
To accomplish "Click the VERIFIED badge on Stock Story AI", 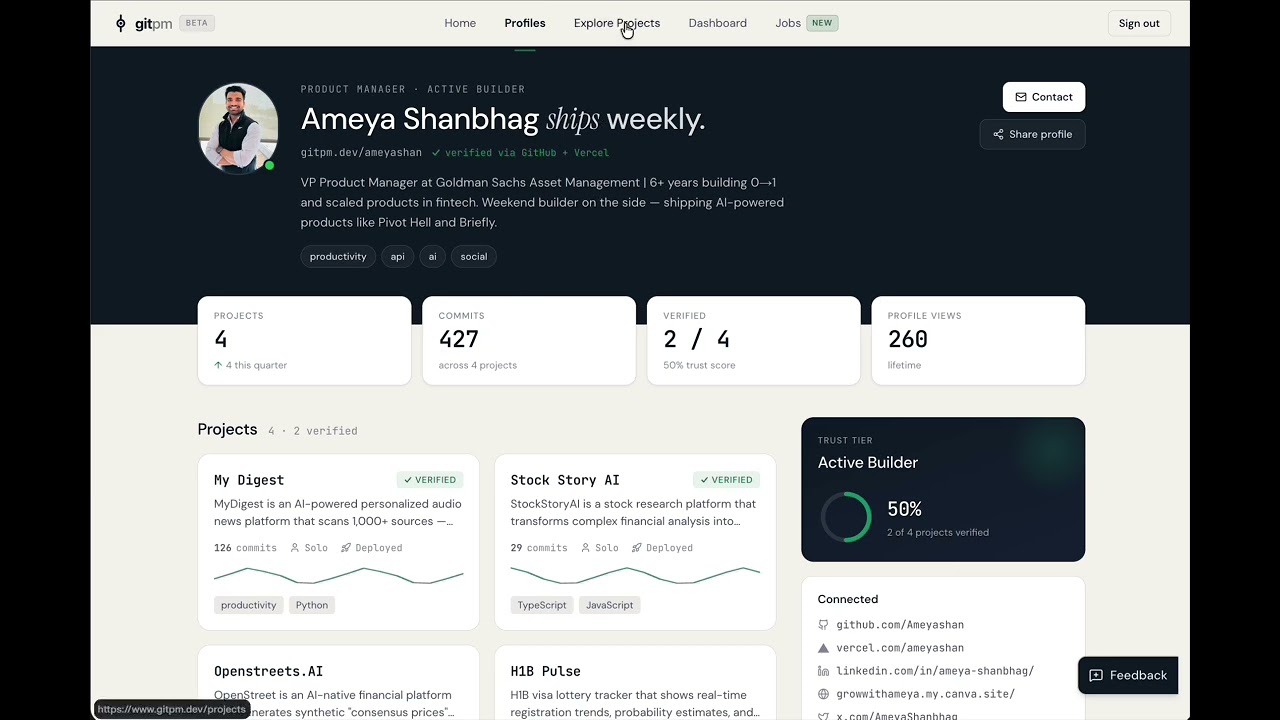I will [726, 480].
